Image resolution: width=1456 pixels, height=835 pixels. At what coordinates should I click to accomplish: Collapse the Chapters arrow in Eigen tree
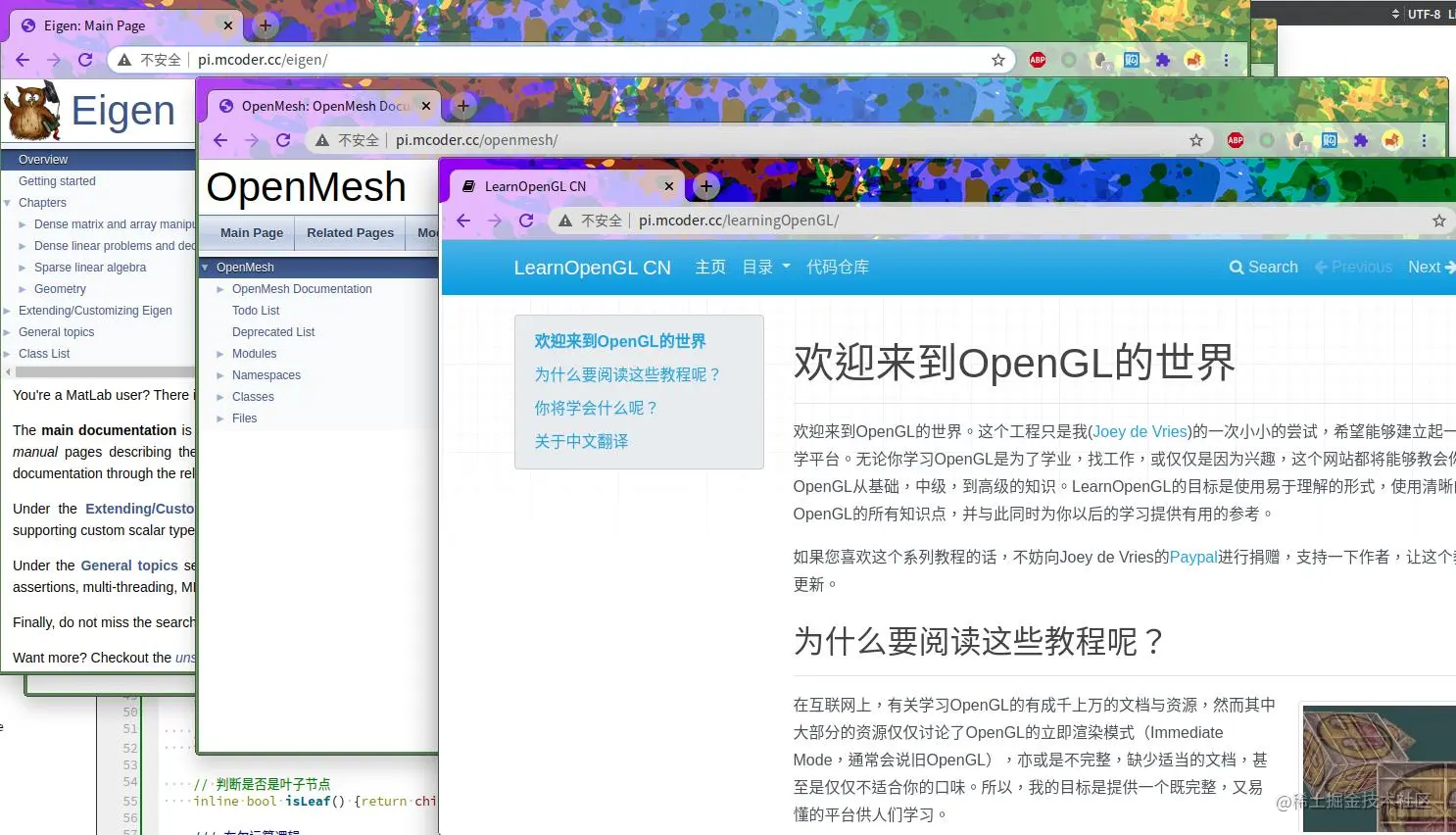pos(8,203)
